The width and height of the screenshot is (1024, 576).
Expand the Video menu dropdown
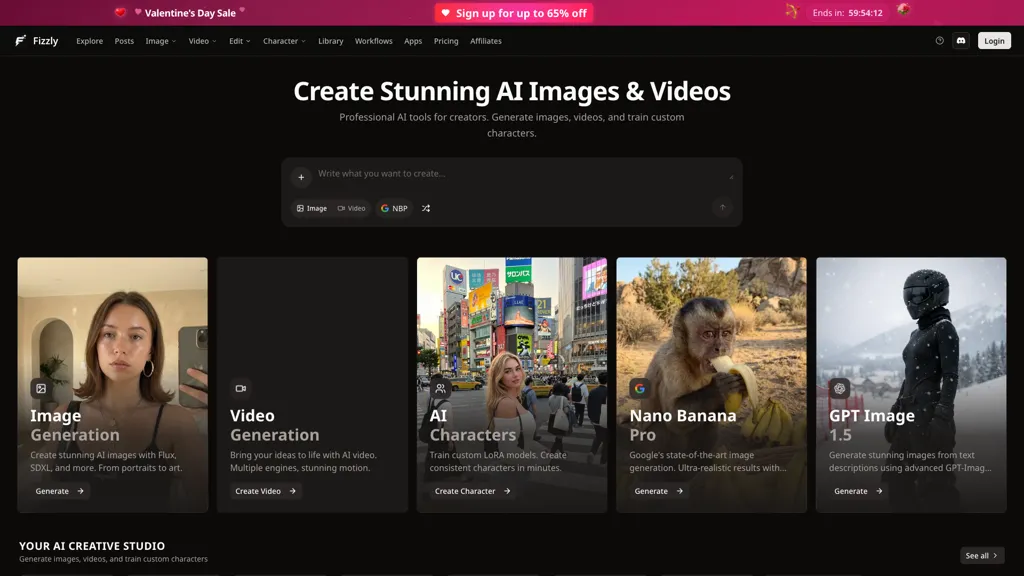click(202, 41)
